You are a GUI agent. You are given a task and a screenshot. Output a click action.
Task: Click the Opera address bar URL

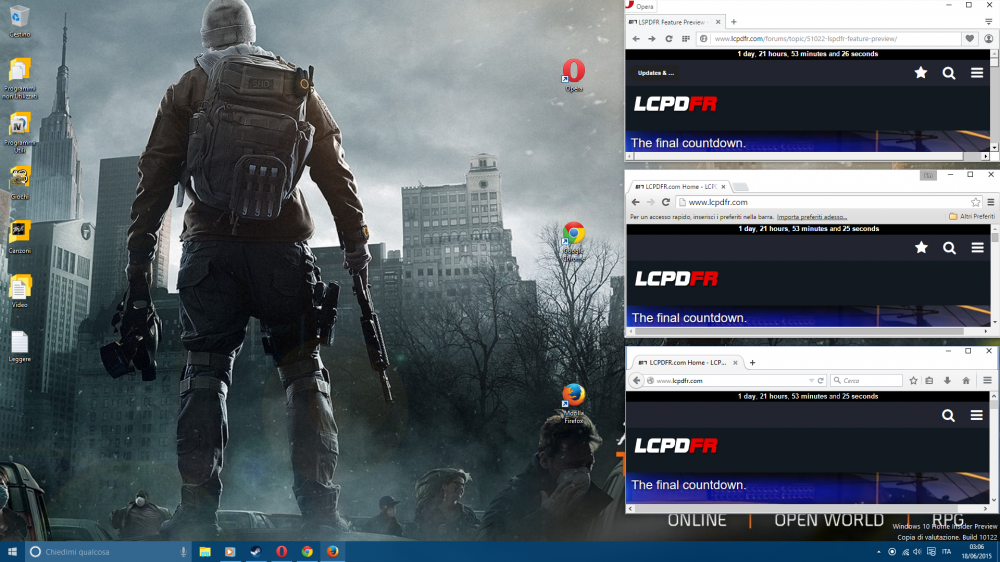(x=805, y=39)
